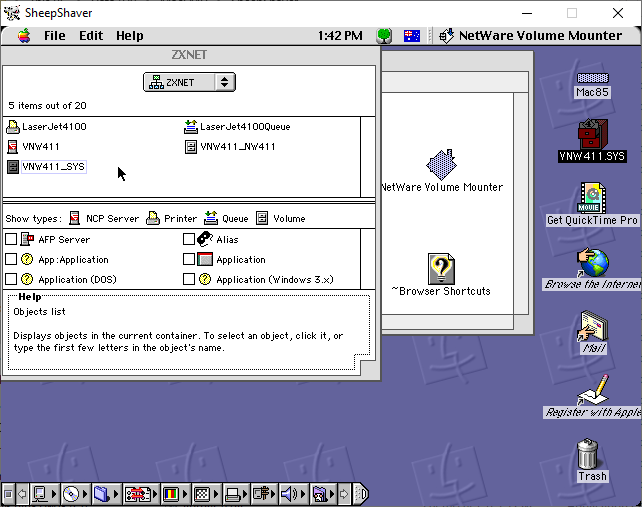Screen dimensions: 642x507
Task: Select the LaserJet4100Queue queue object
Action: pyautogui.click(x=237, y=127)
